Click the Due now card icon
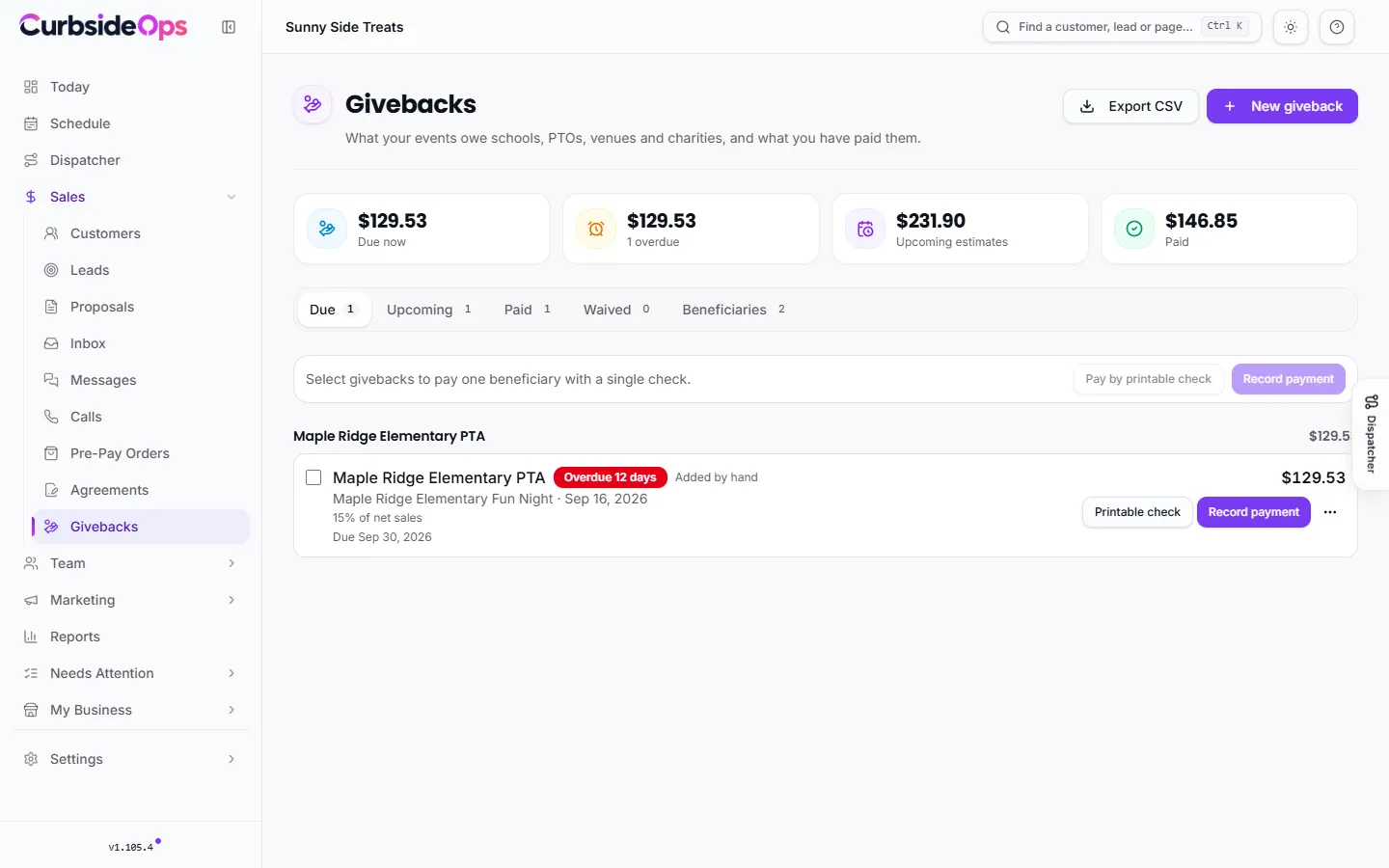 327,229
